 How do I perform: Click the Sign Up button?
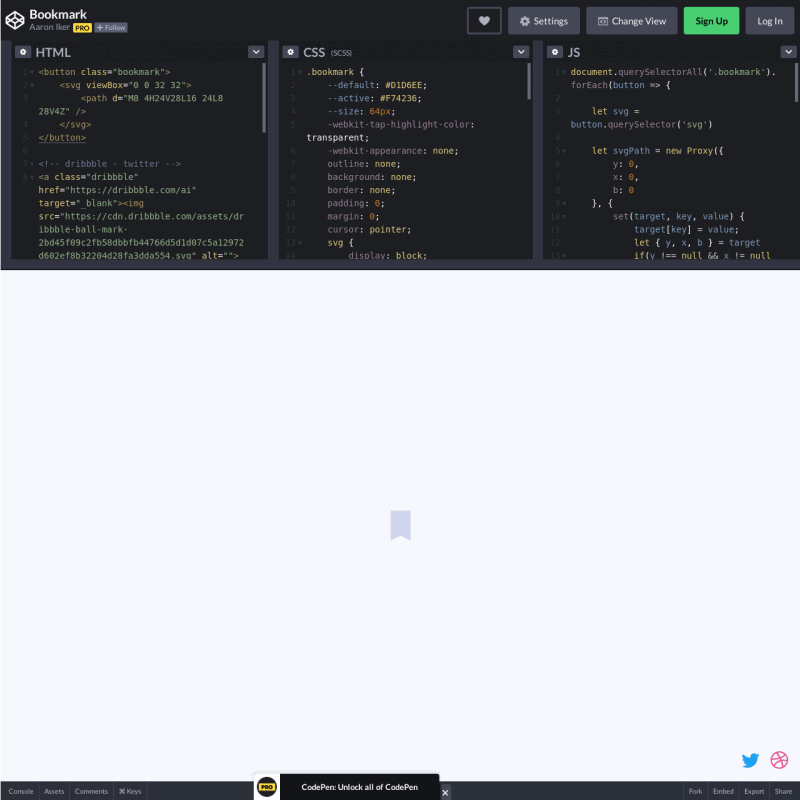coord(711,21)
